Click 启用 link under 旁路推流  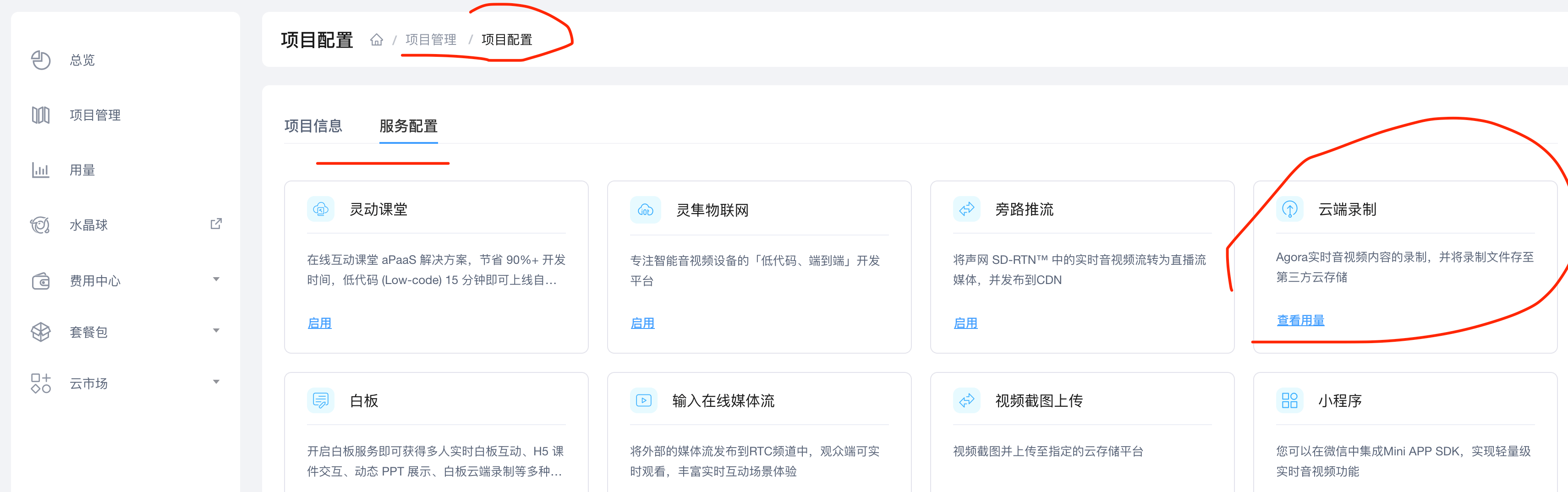[965, 323]
